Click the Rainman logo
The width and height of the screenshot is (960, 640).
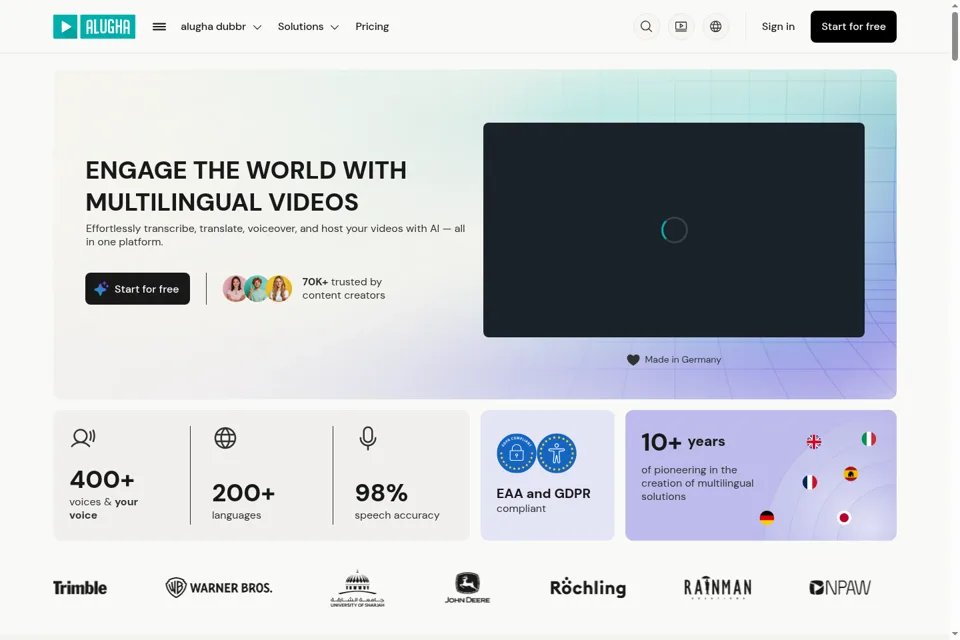pos(718,588)
